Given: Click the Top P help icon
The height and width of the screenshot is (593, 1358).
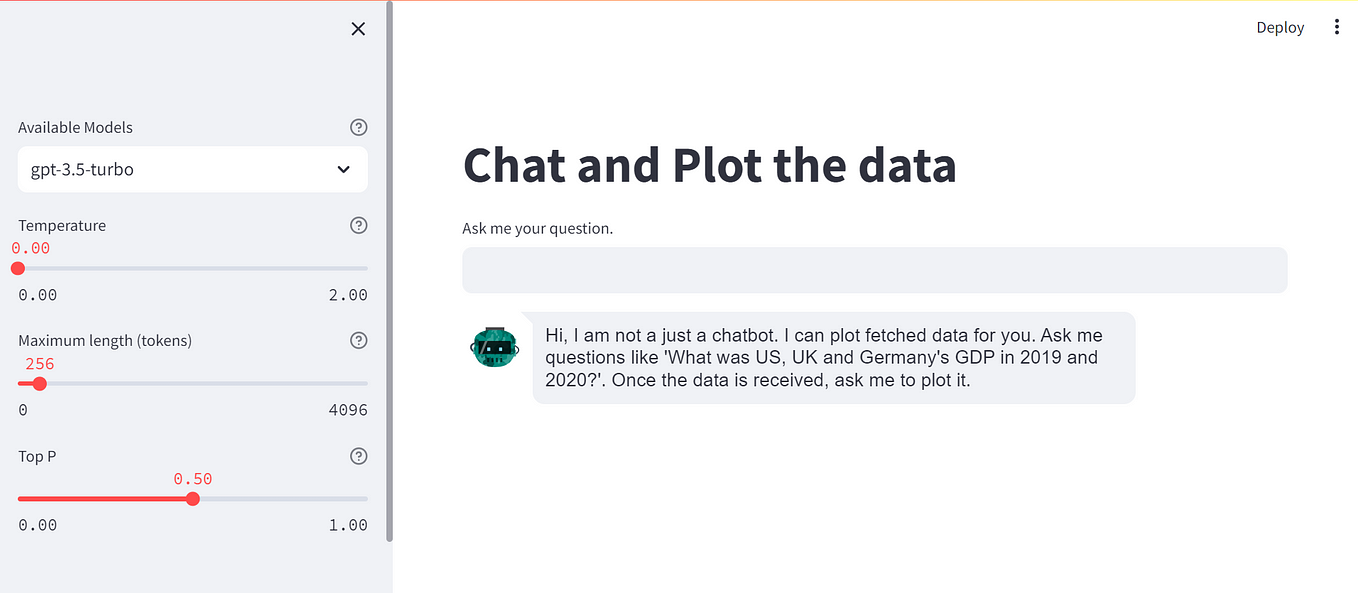Looking at the screenshot, I should (358, 456).
